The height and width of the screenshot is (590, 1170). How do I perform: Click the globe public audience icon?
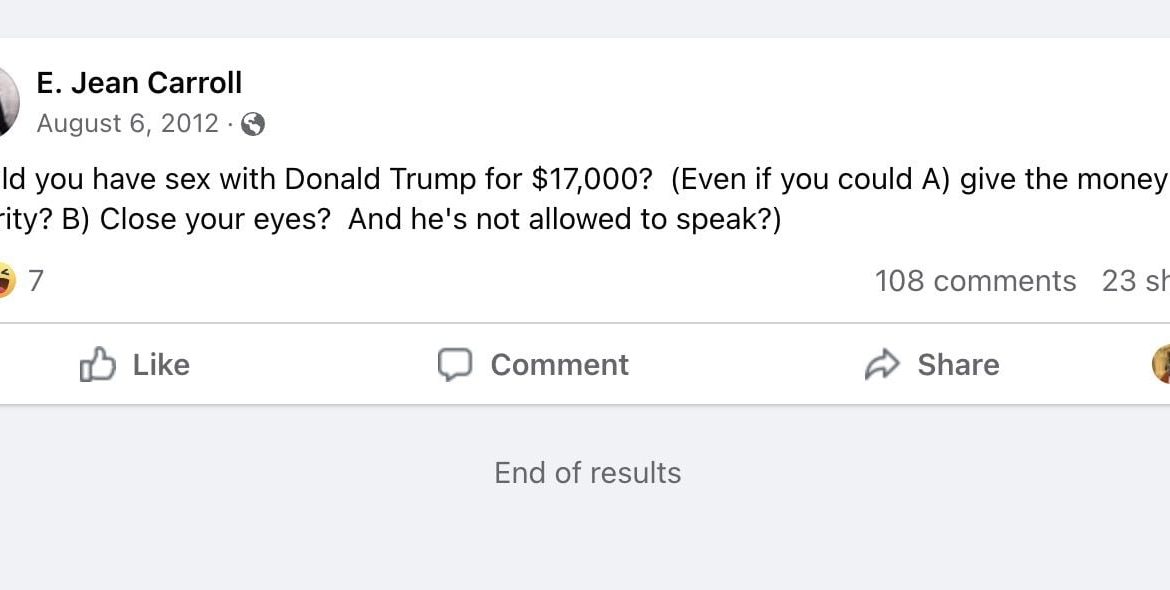click(x=254, y=124)
